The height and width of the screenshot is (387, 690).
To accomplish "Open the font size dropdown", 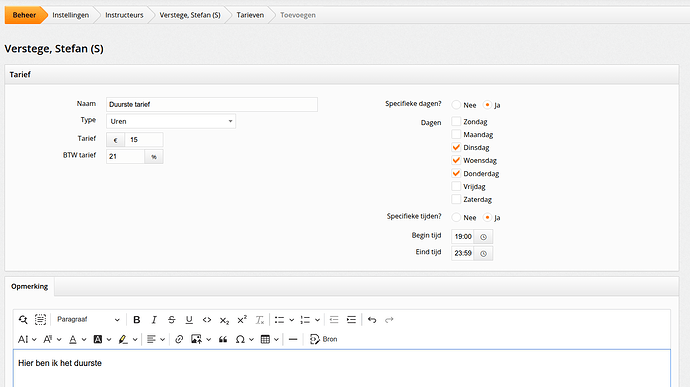I will [x=27, y=339].
